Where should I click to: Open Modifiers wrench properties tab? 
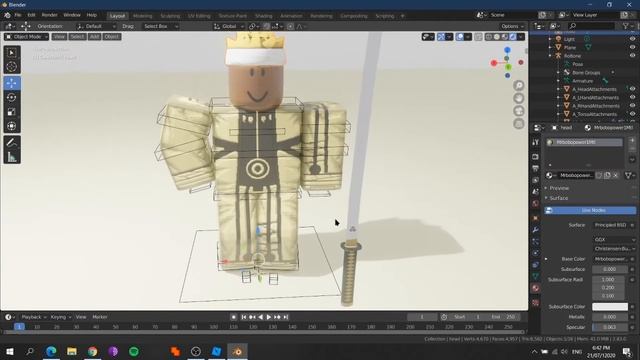[536, 230]
